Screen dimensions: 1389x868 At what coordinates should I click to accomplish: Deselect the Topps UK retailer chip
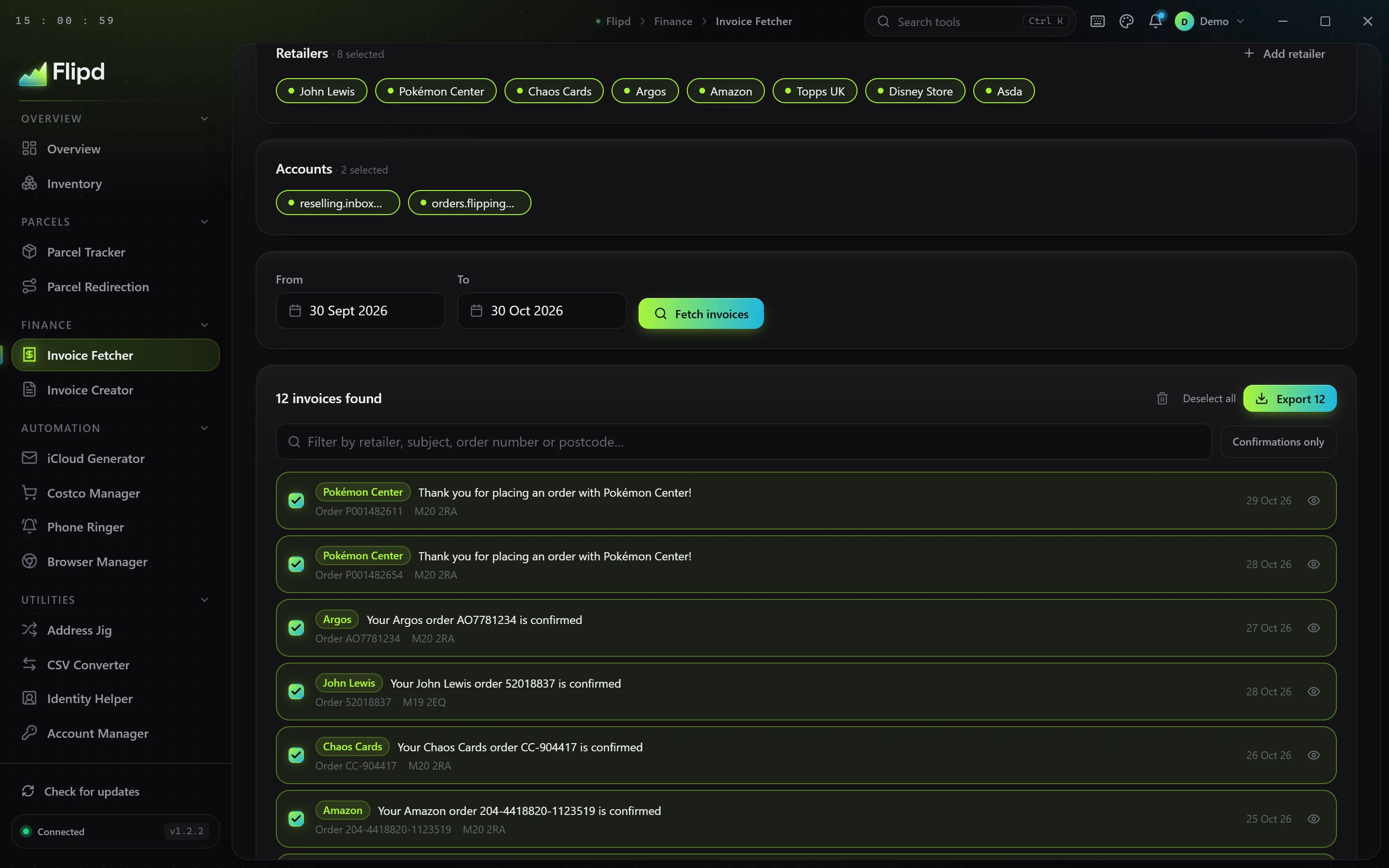click(x=815, y=91)
